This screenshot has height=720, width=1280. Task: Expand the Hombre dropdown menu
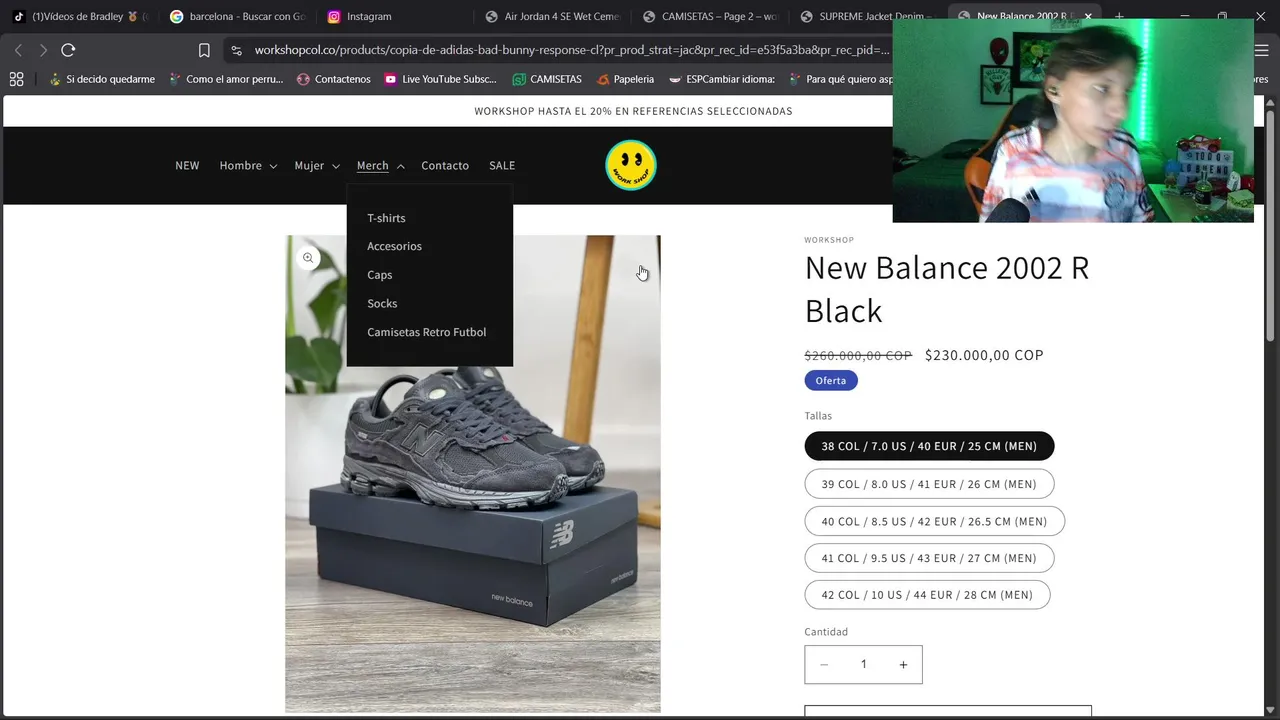tap(248, 166)
